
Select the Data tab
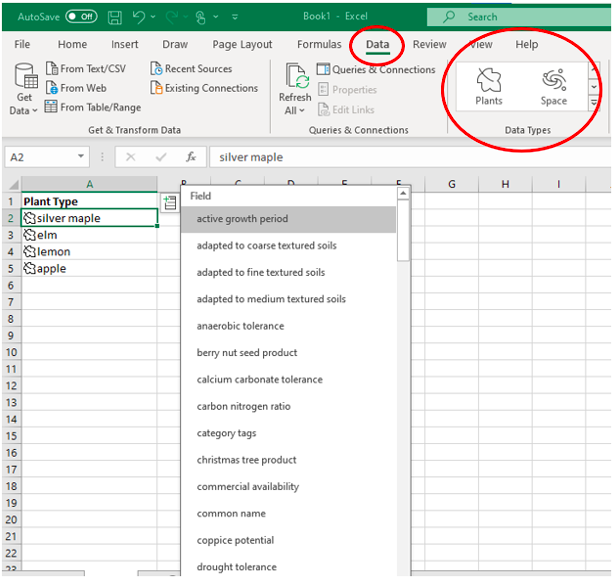377,44
